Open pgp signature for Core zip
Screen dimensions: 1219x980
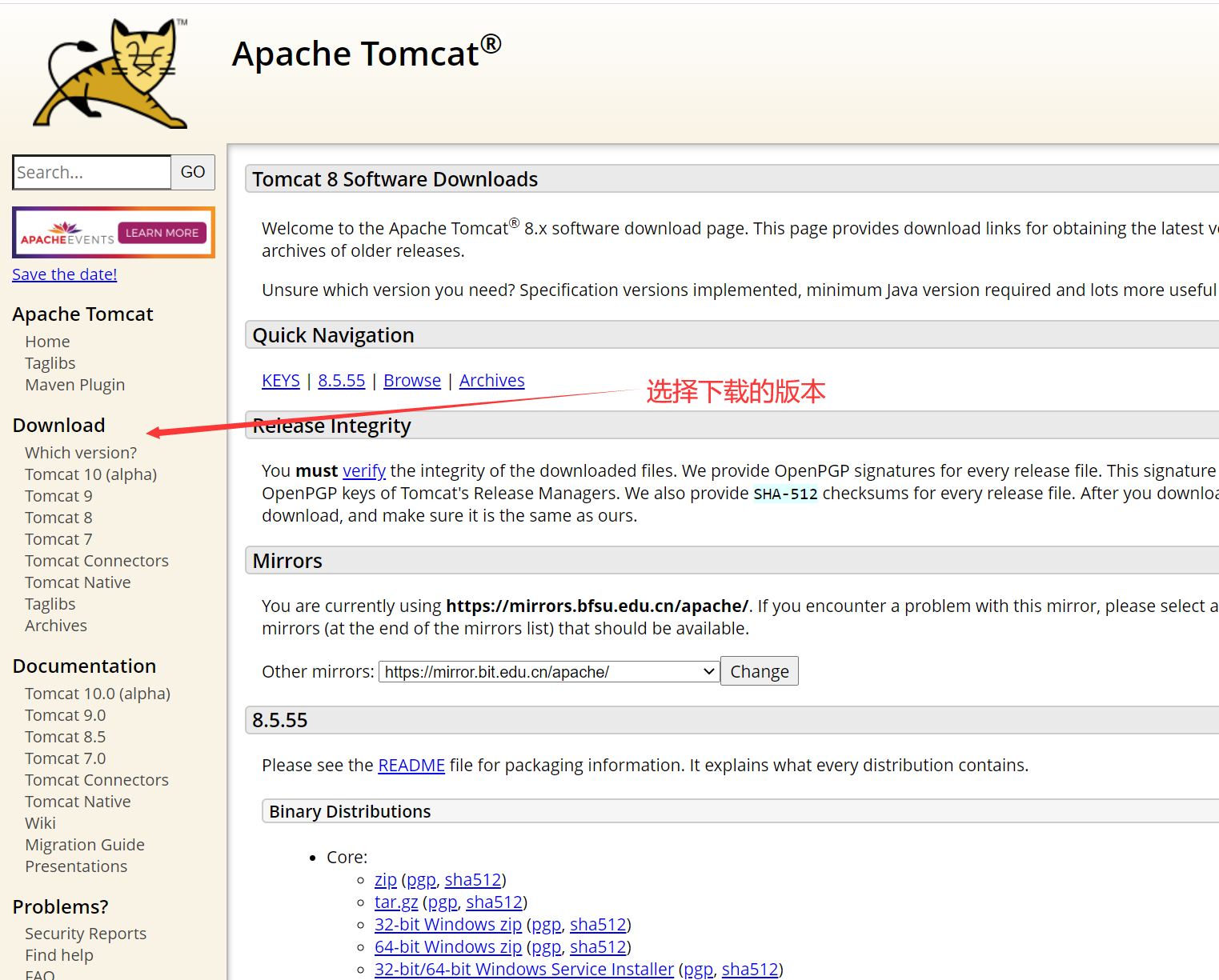click(421, 880)
